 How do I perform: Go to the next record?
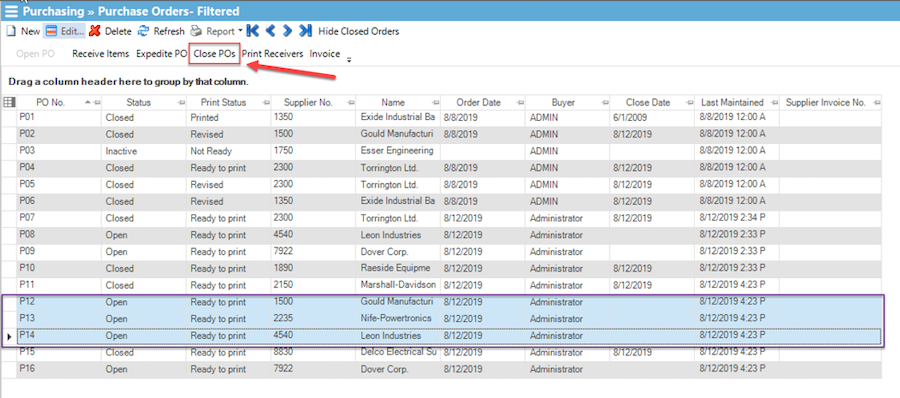coord(288,31)
